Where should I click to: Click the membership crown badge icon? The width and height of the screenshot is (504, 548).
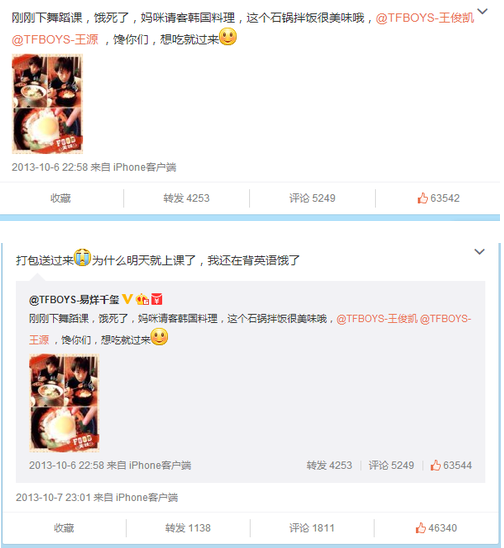click(143, 299)
